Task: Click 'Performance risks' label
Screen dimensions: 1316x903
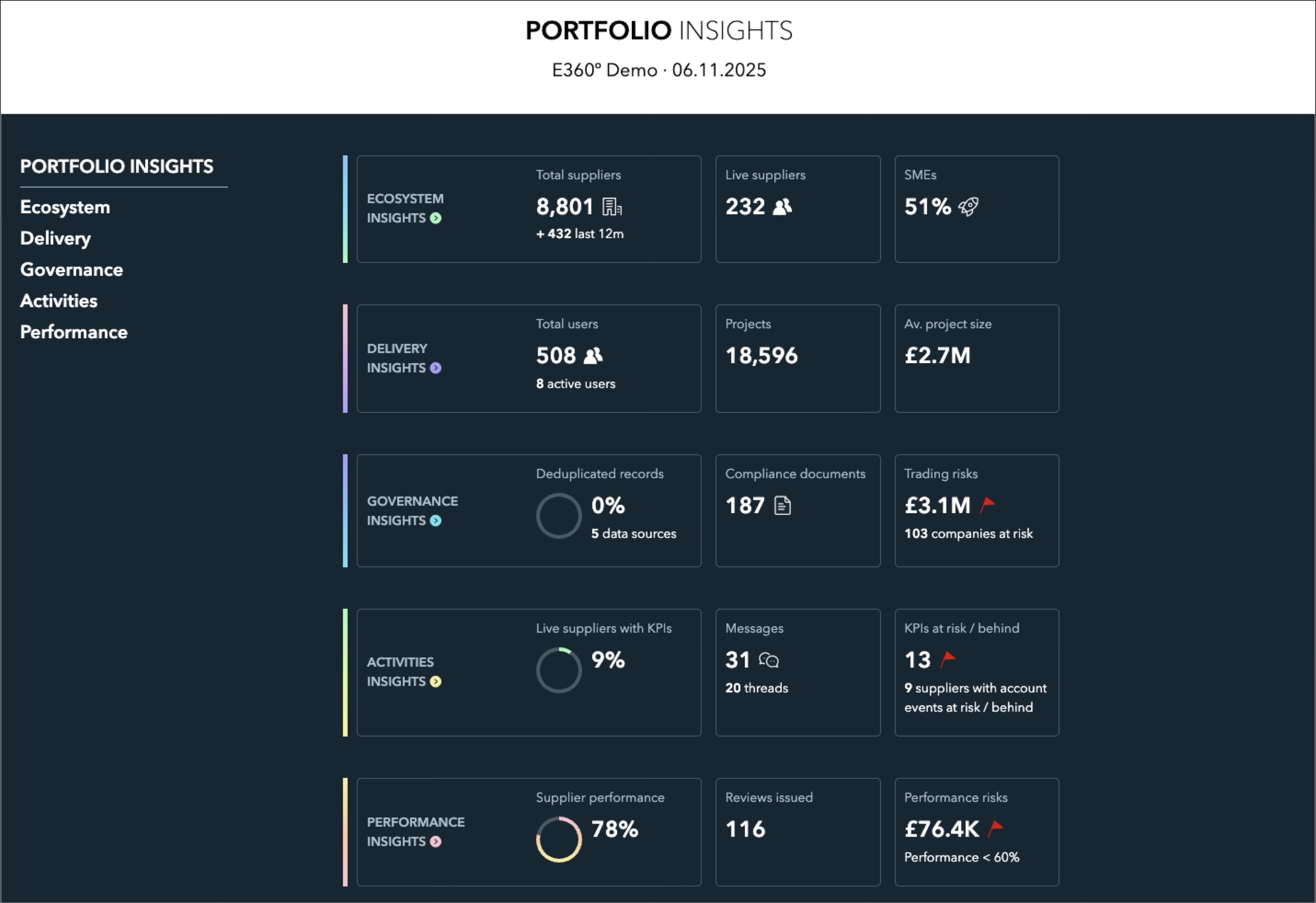Action: pos(956,798)
